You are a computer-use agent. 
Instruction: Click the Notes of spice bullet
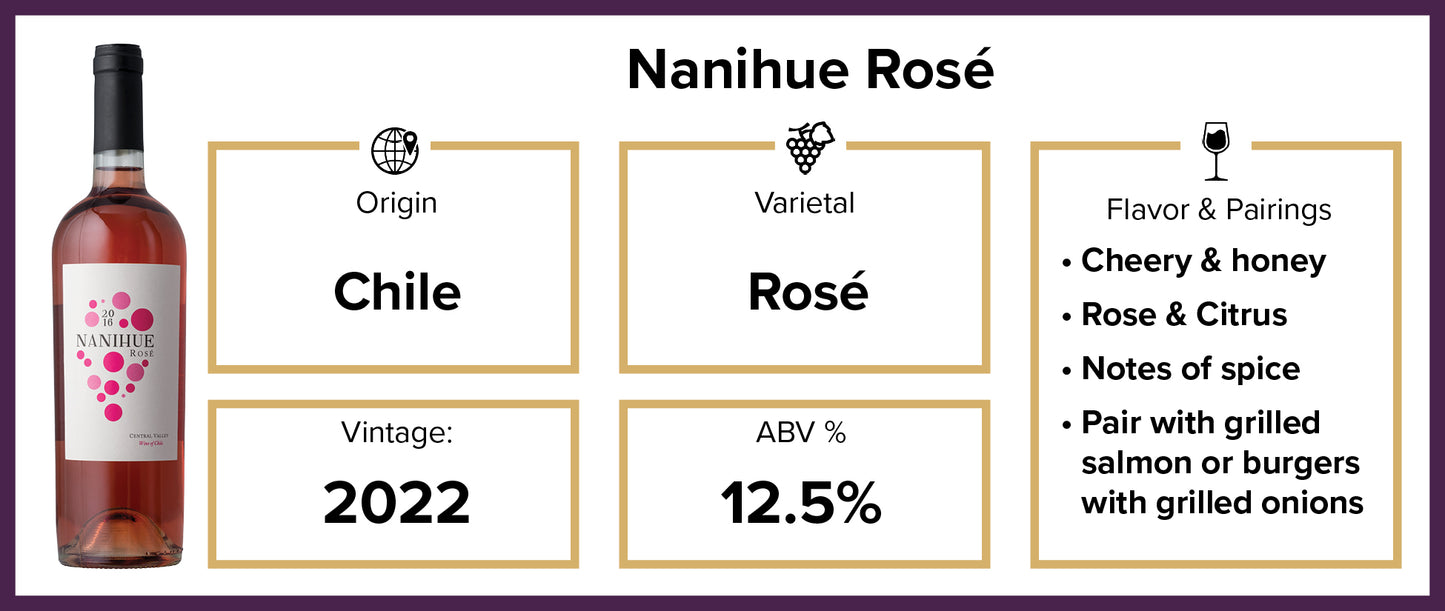click(x=1190, y=369)
